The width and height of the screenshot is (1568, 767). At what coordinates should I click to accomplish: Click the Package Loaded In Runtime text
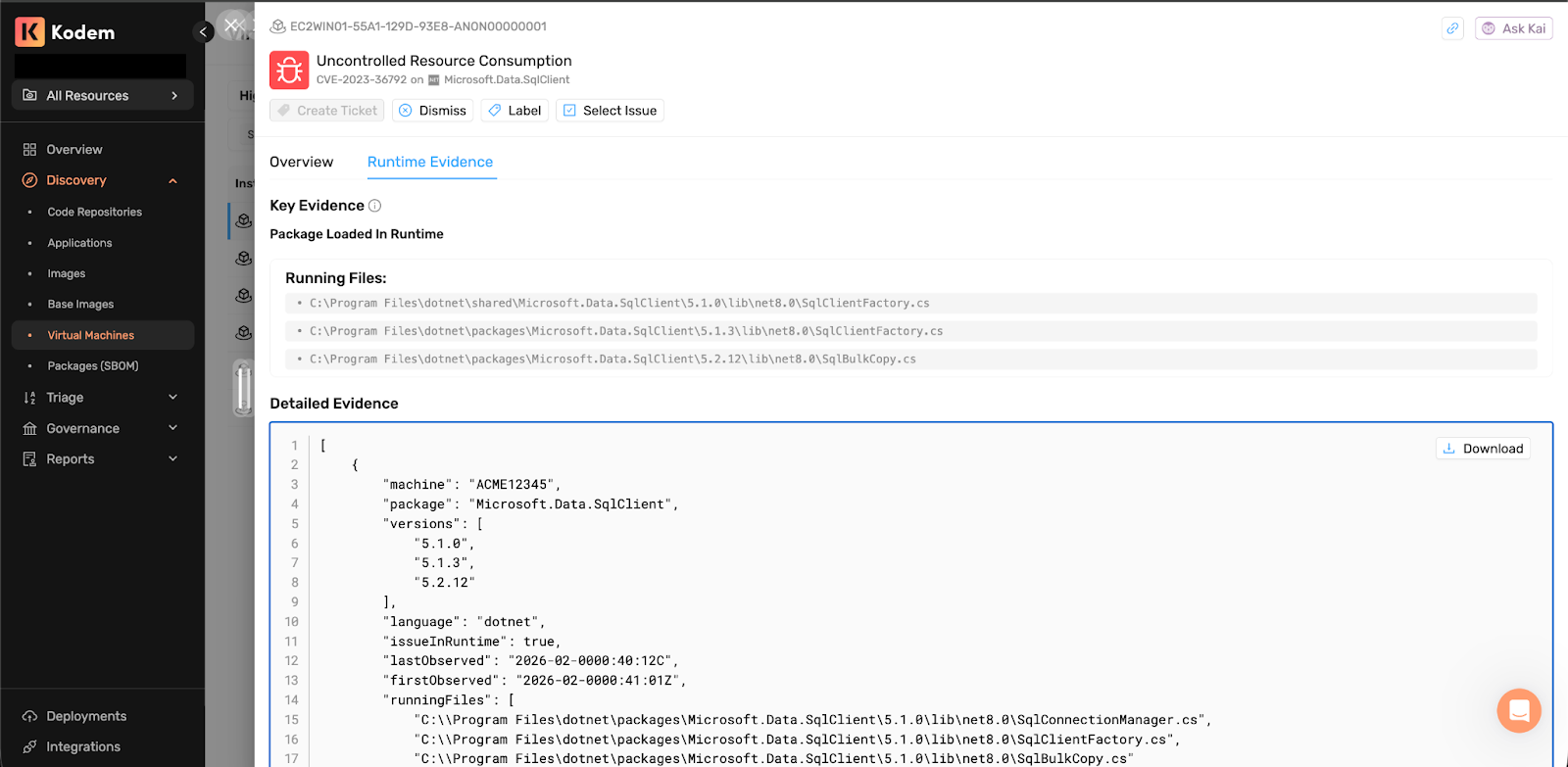pos(357,234)
